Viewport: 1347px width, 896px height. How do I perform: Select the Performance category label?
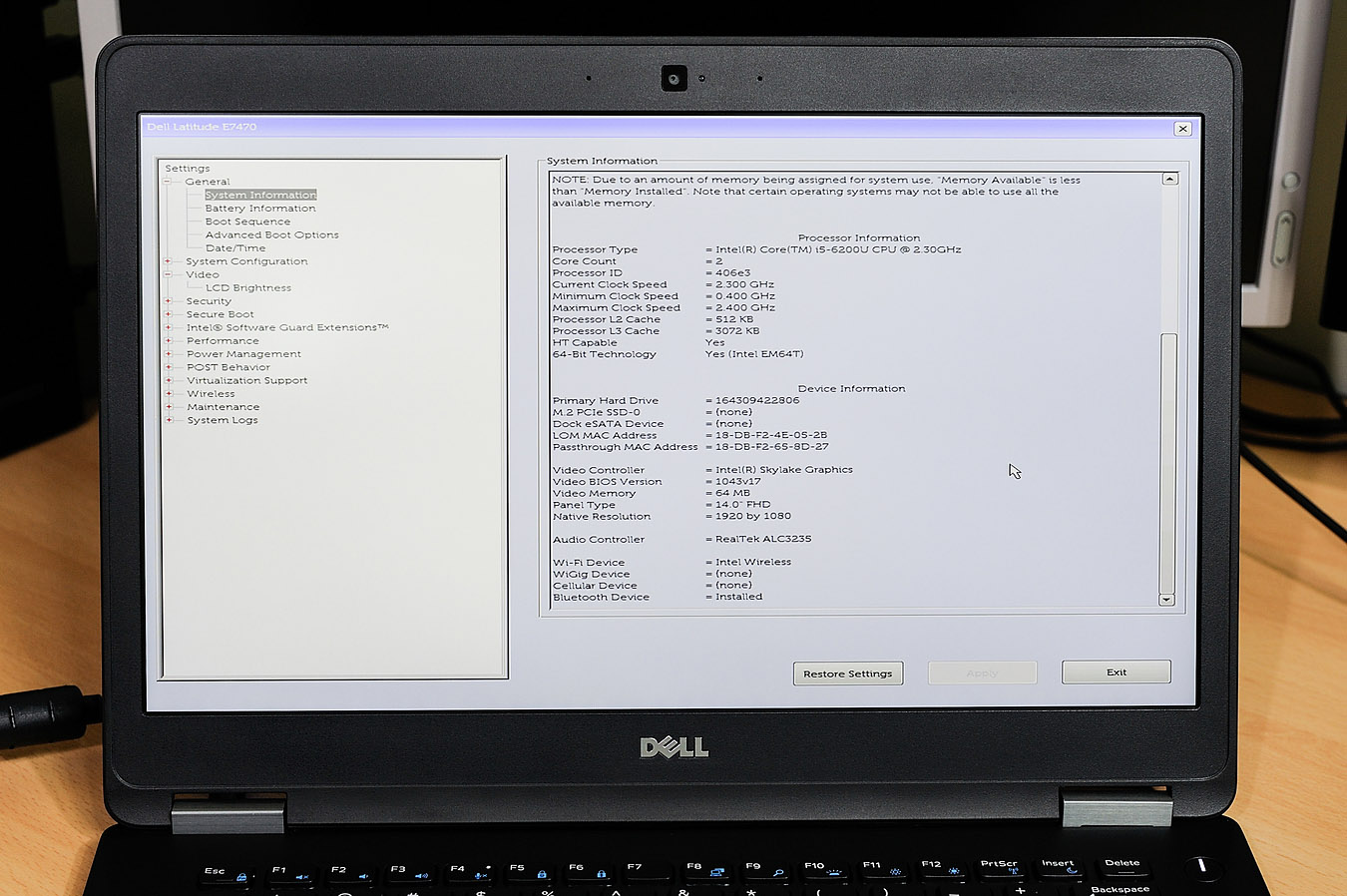coord(223,340)
